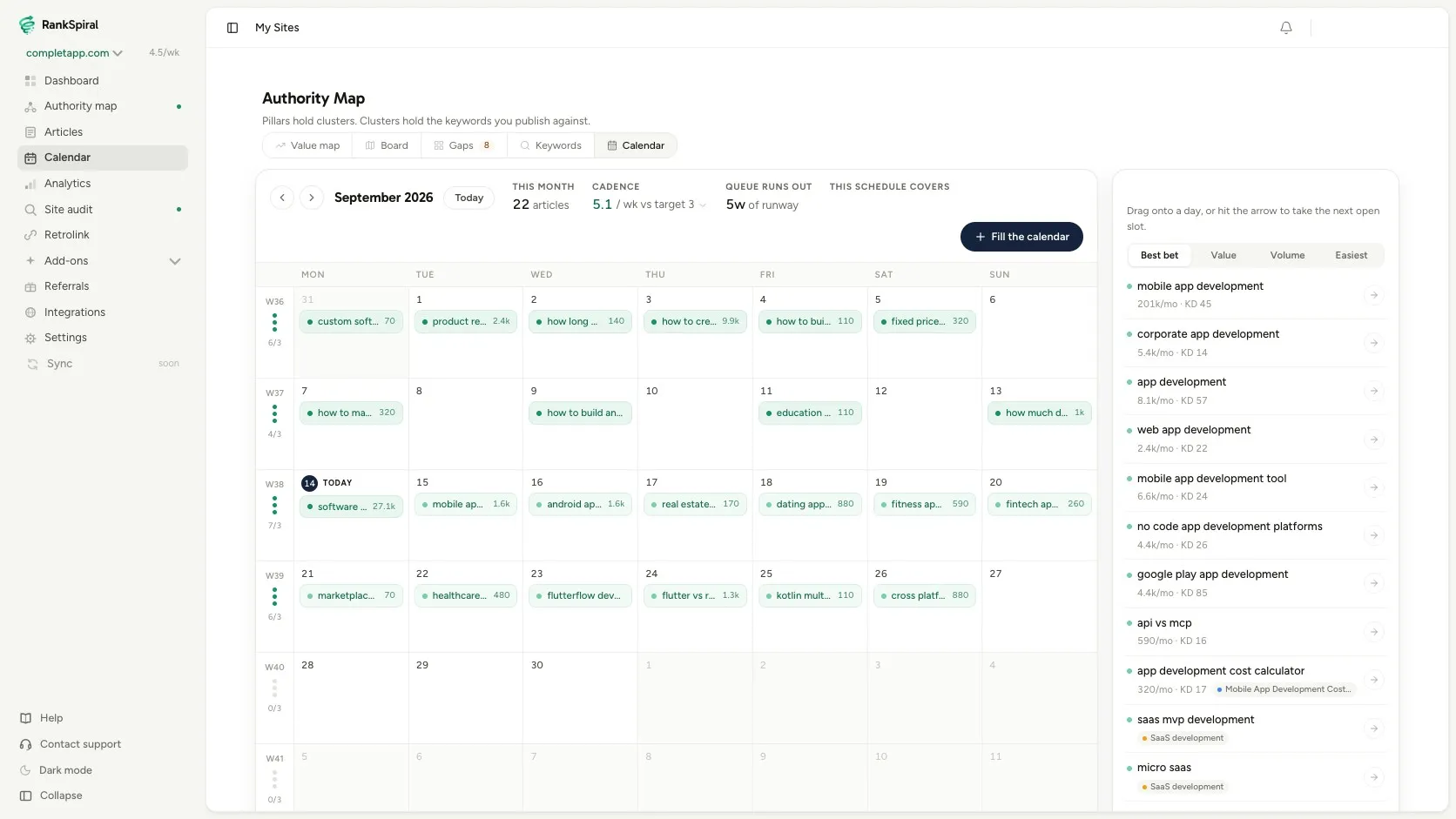The height and width of the screenshot is (819, 1456).
Task: Sort suggestions by Volume
Action: point(1287,255)
